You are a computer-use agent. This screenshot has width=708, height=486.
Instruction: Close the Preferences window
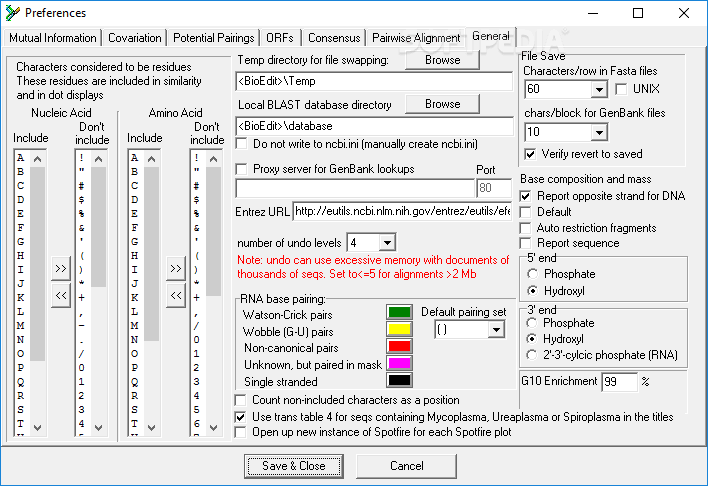point(684,13)
